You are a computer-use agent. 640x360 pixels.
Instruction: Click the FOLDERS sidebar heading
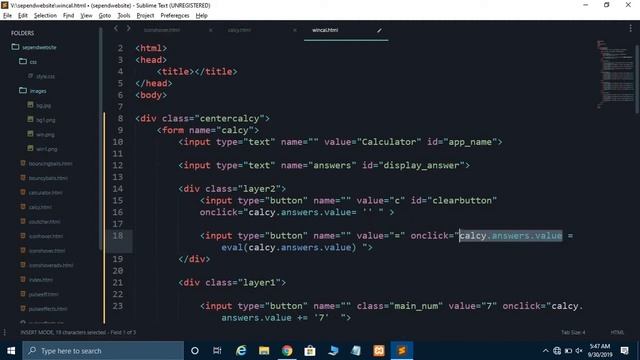pyautogui.click(x=22, y=33)
